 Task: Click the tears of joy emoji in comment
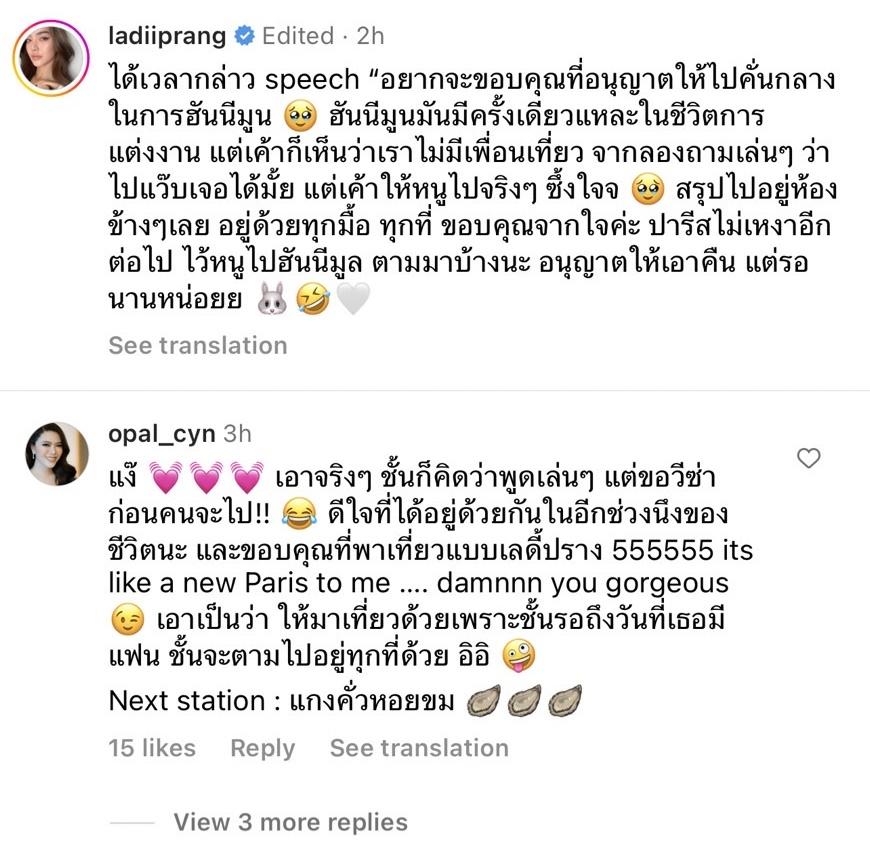click(x=299, y=513)
